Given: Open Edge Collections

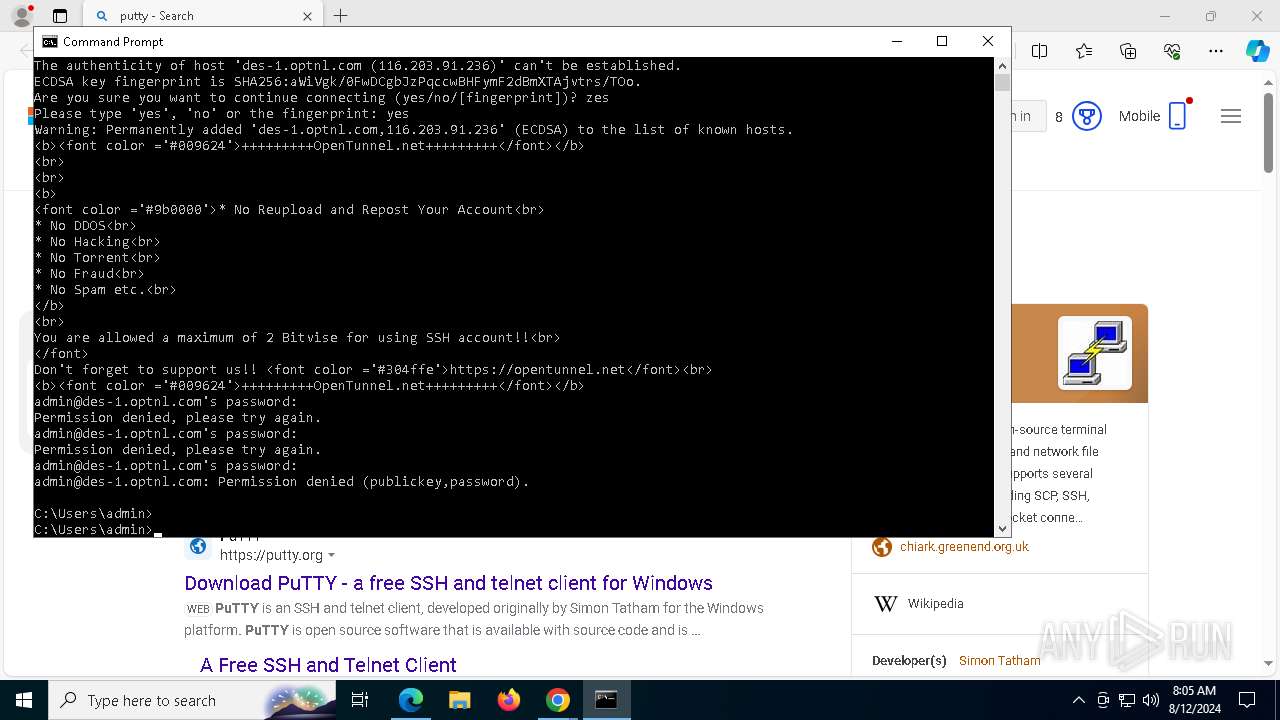Looking at the screenshot, I should point(1128,51).
